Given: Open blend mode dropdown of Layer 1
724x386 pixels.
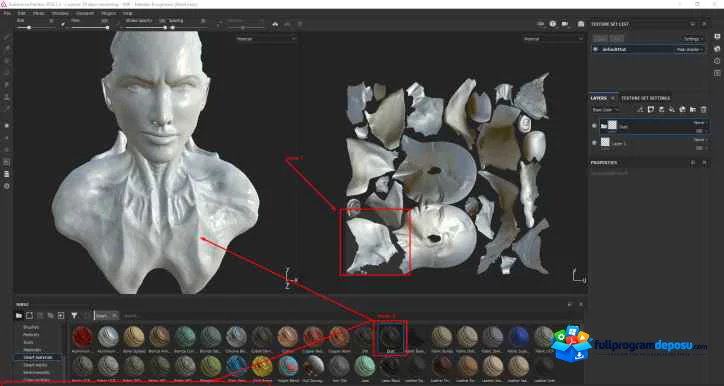Looking at the screenshot, I should [x=700, y=139].
